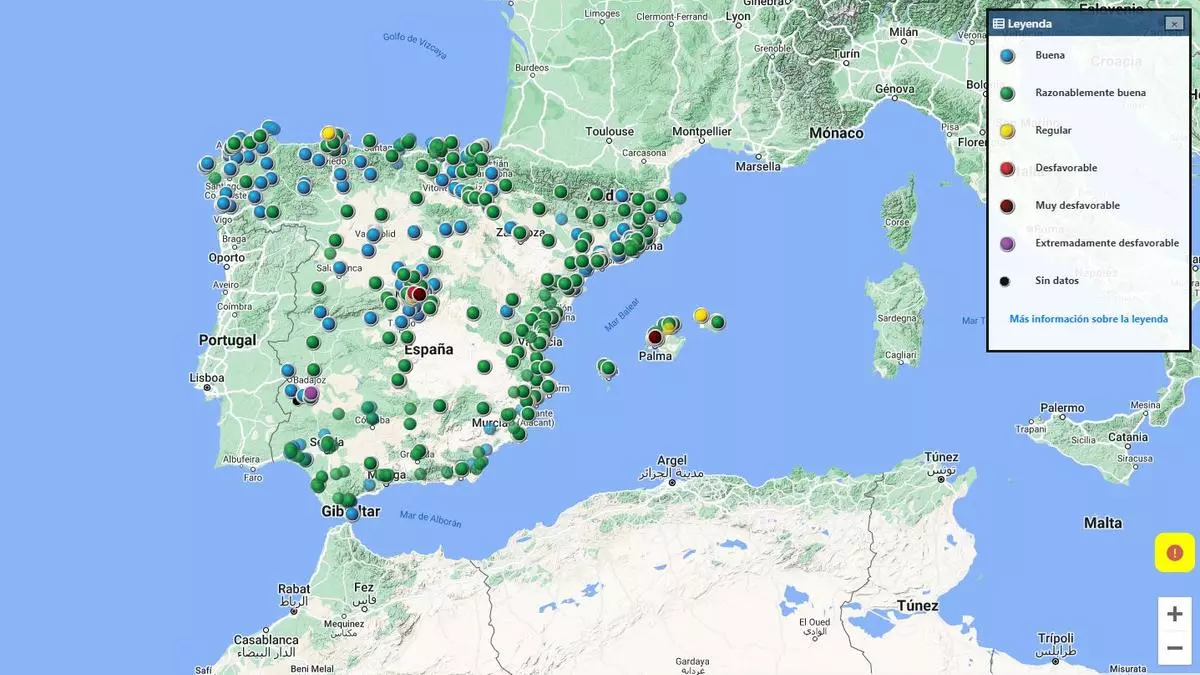
Task: Click the blue 'Buena' legend swatch
Action: click(x=1007, y=56)
